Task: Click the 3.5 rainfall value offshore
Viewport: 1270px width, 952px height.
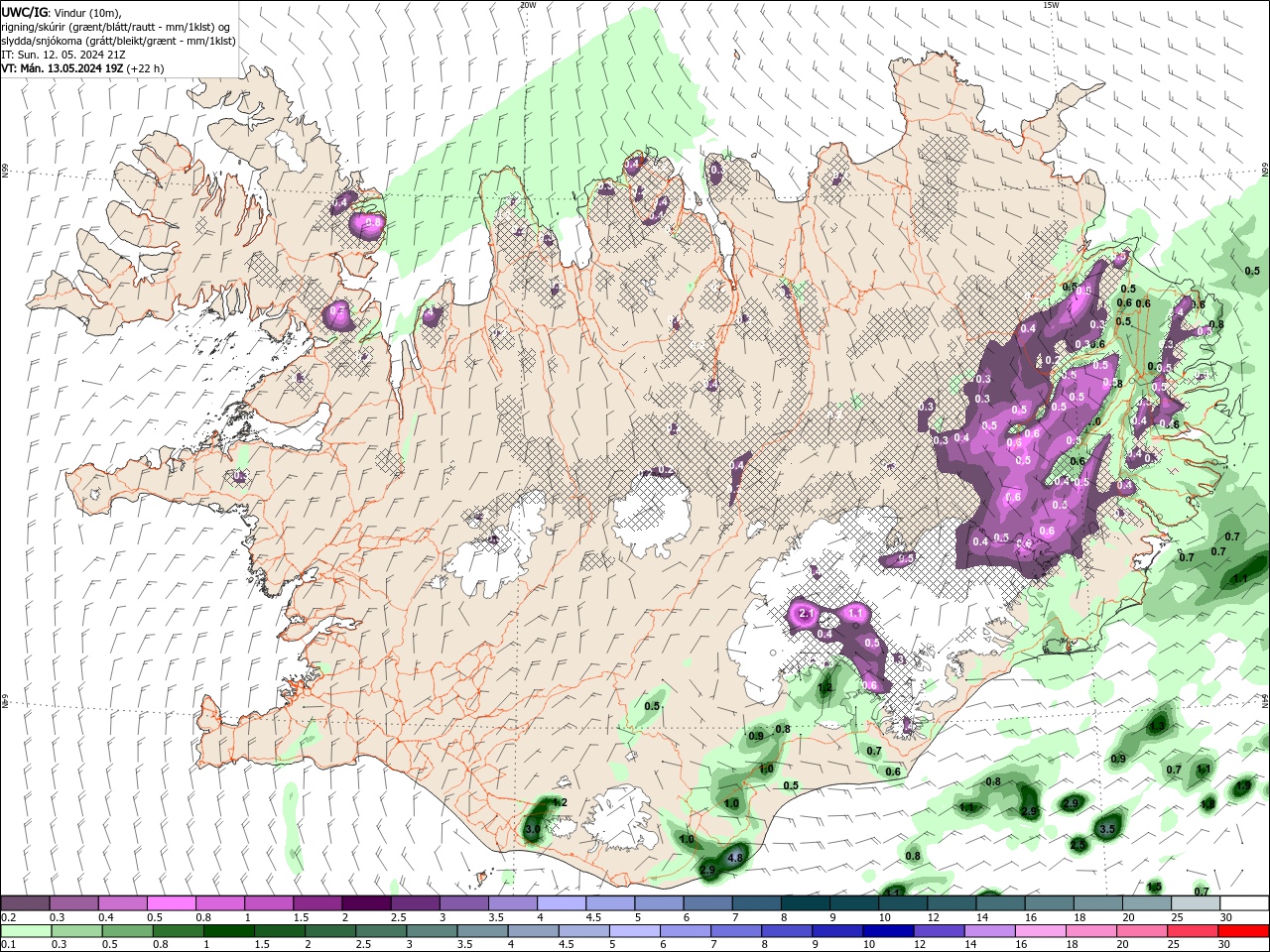Action: tap(1108, 828)
